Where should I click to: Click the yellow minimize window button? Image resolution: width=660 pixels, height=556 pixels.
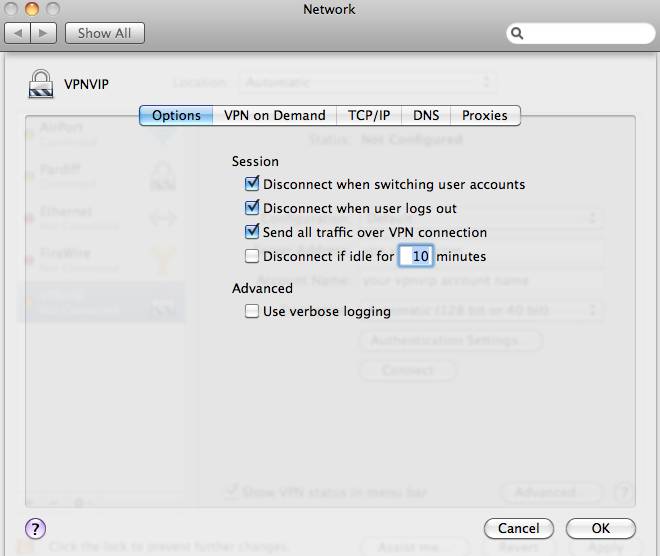[32, 9]
